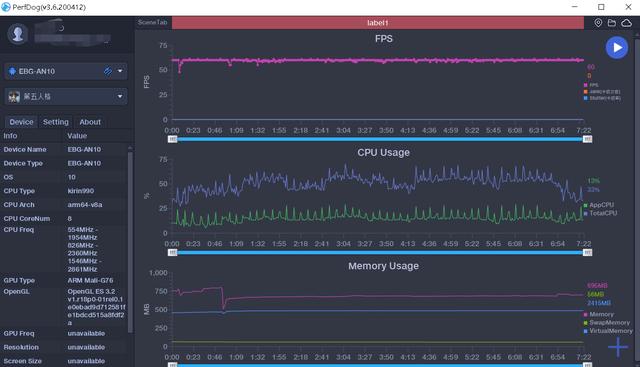Click right handle of CPU Usage range slider
The height and width of the screenshot is (367, 640).
587,253
